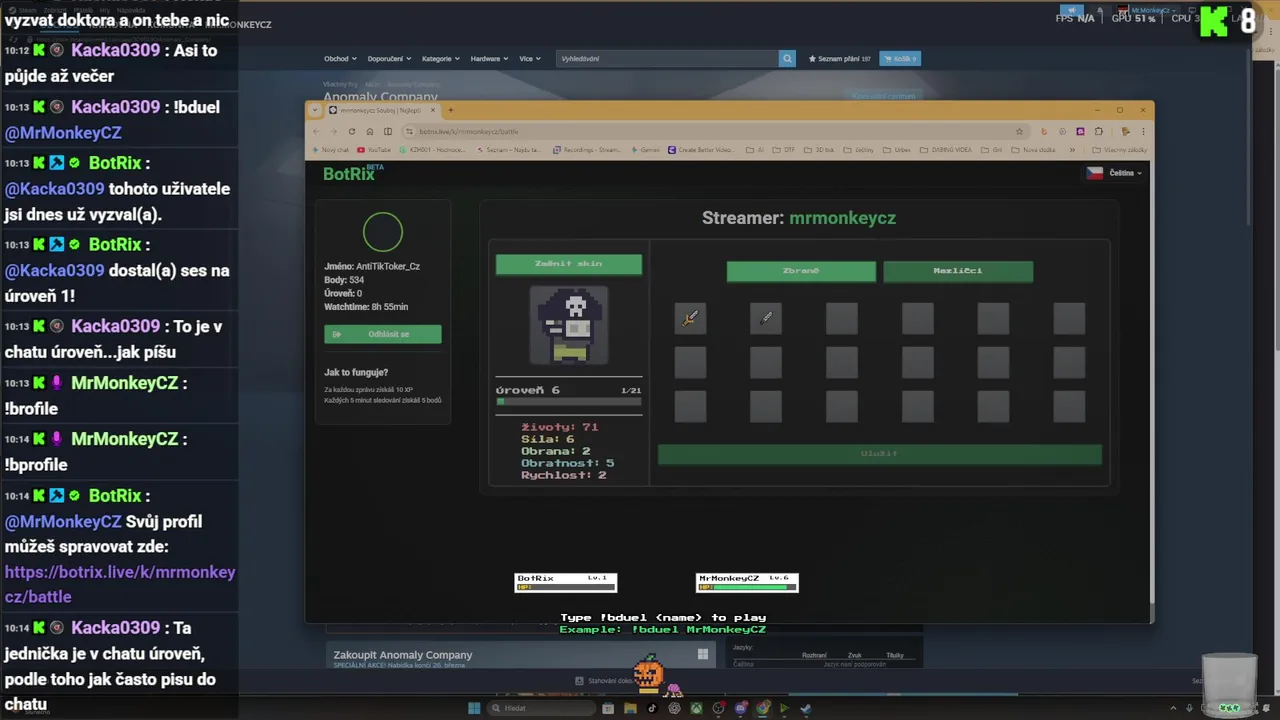Show more bookmarks with the chevron
The width and height of the screenshot is (1280, 720).
point(1072,150)
